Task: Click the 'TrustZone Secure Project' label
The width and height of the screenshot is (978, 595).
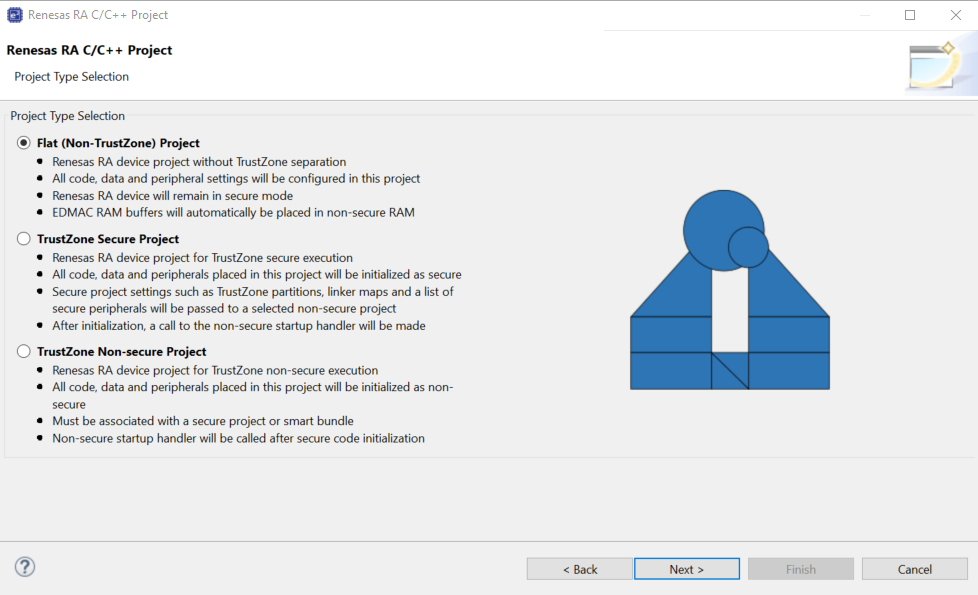Action: [108, 239]
